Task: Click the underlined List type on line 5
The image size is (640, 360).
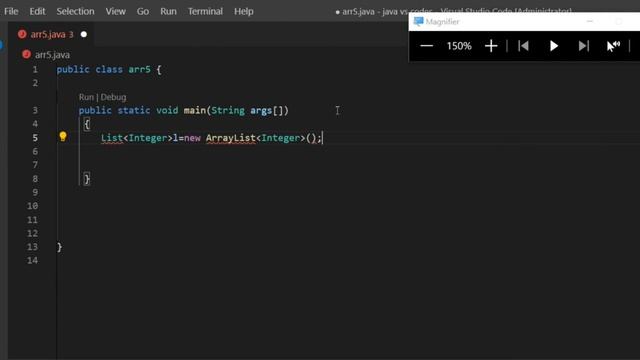Action: point(112,138)
